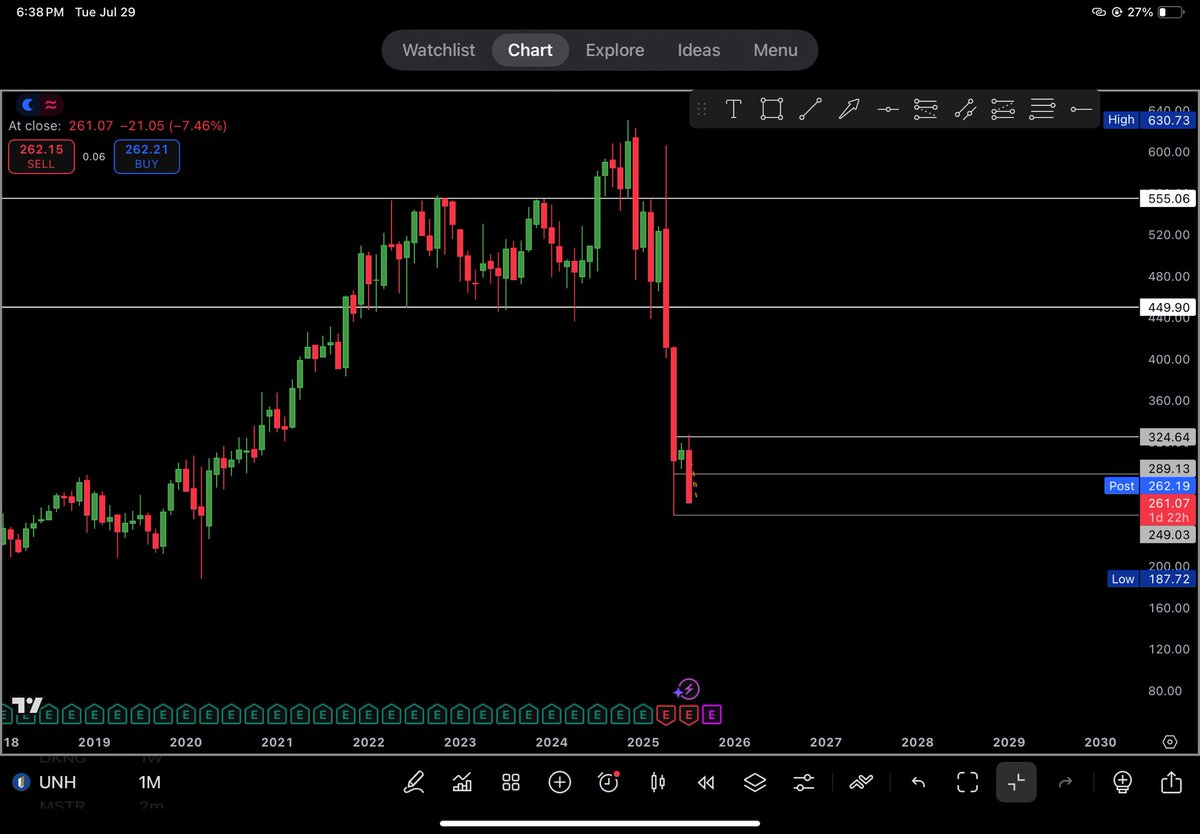Open the Explore tab

click(x=615, y=50)
